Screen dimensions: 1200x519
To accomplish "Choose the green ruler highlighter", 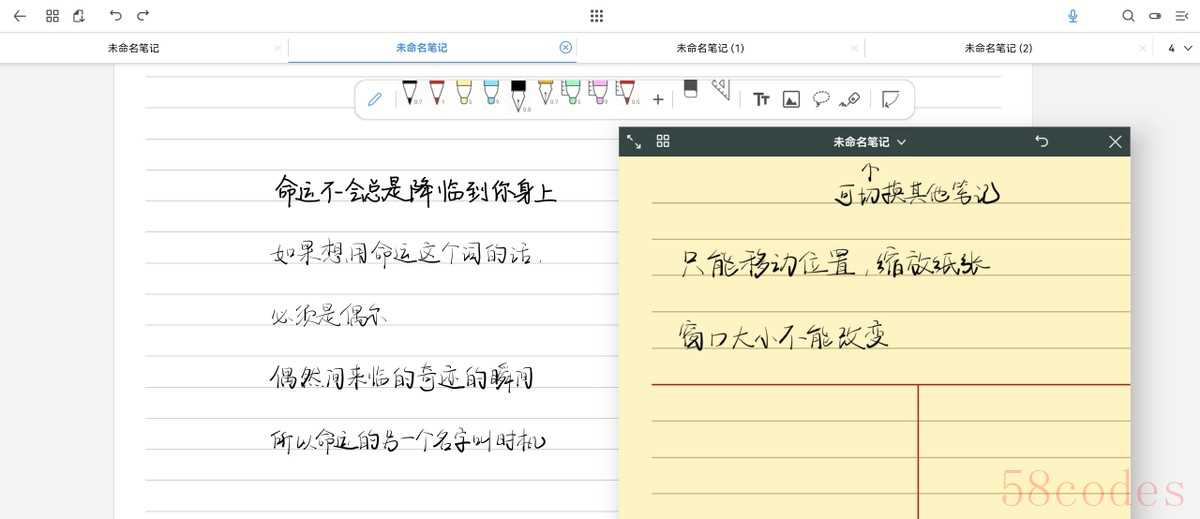I will 571,93.
